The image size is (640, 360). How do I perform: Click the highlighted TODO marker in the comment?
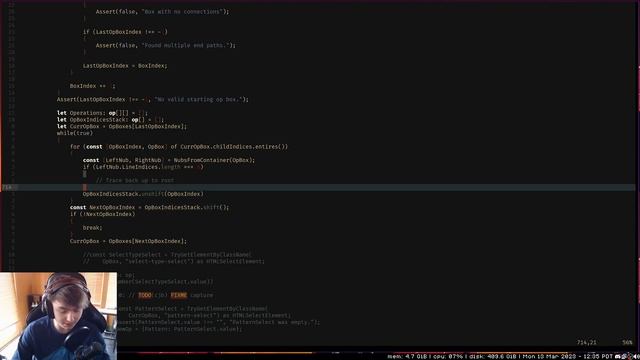pyautogui.click(x=145, y=295)
